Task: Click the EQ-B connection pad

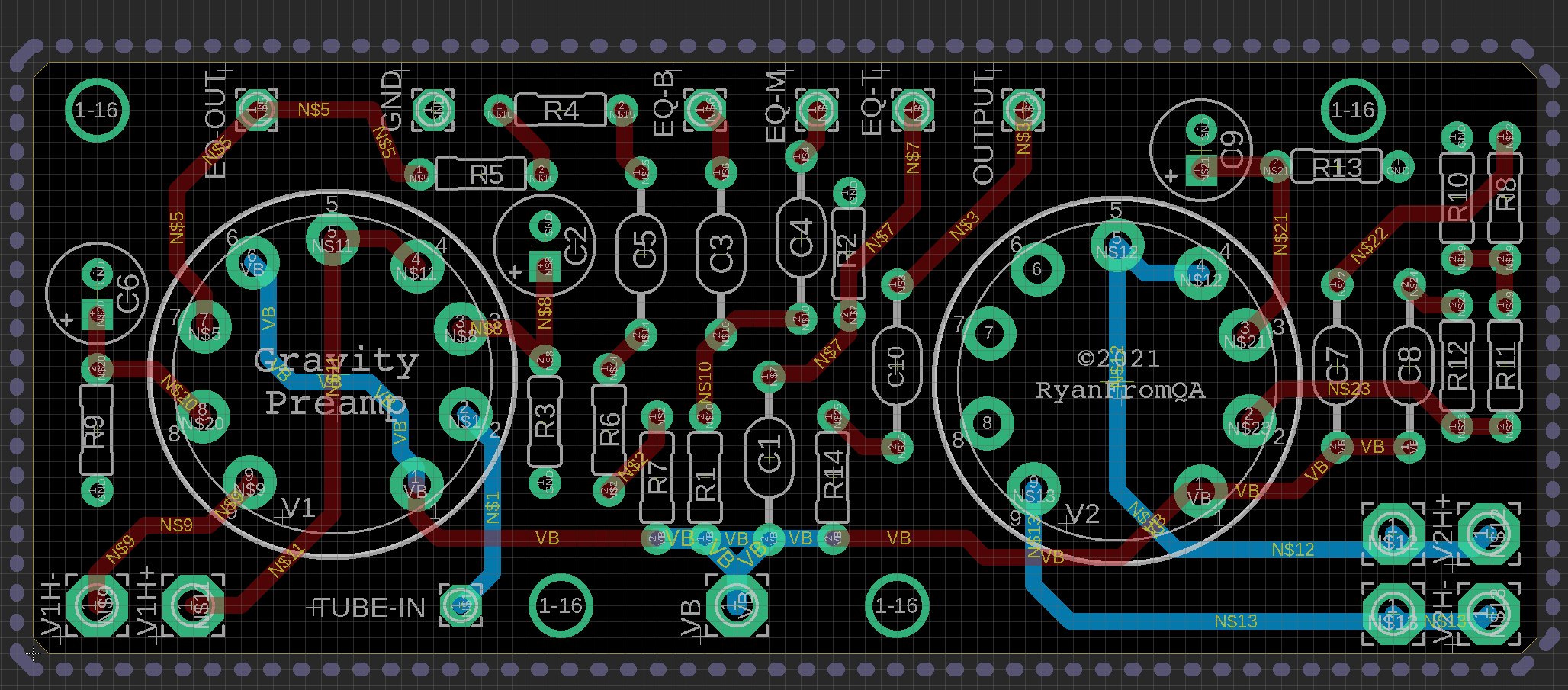Action: [x=705, y=110]
